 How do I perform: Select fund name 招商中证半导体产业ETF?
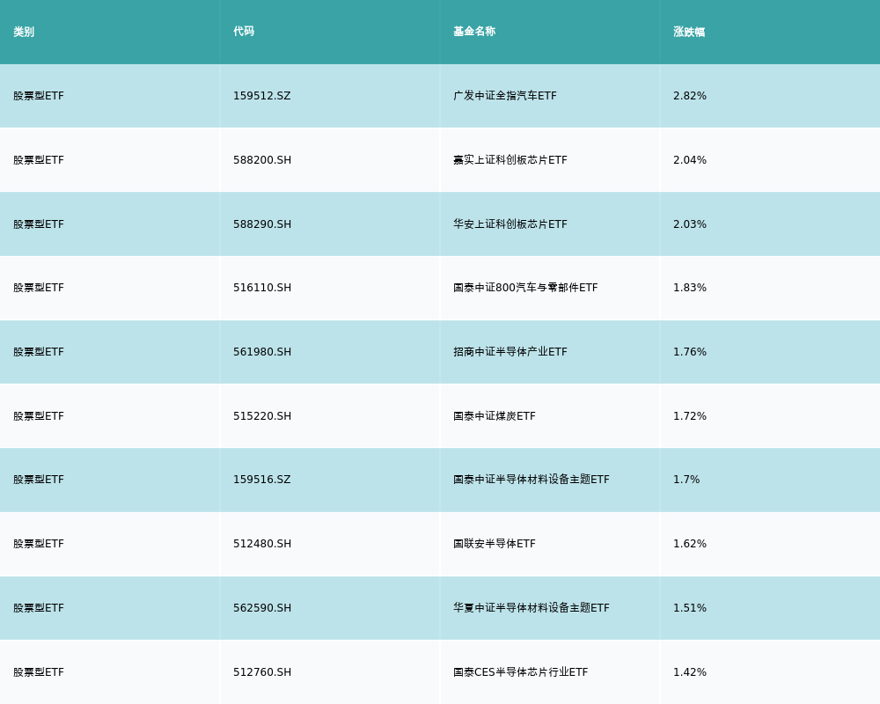[510, 352]
